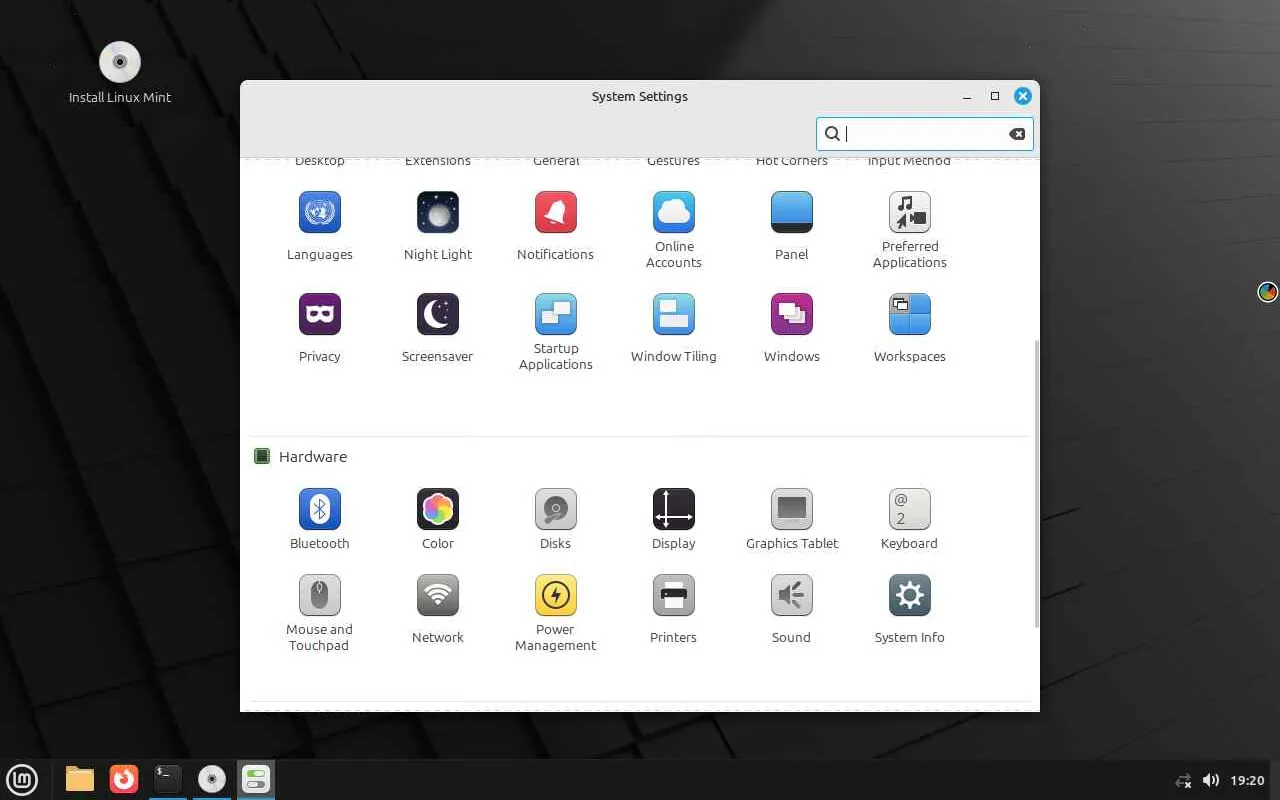
Task: Open the Panel settings
Action: point(792,227)
